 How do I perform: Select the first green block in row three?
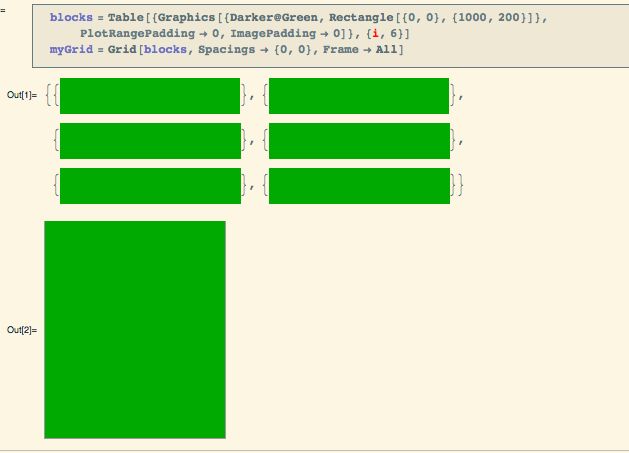tap(150, 186)
